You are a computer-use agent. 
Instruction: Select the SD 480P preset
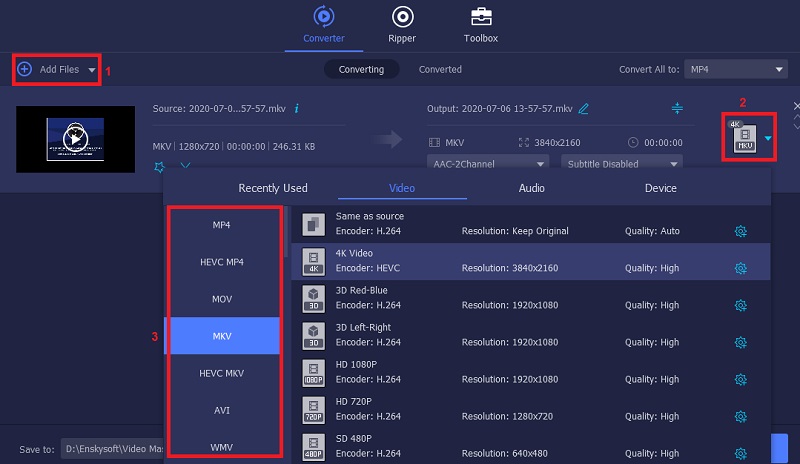pos(531,446)
